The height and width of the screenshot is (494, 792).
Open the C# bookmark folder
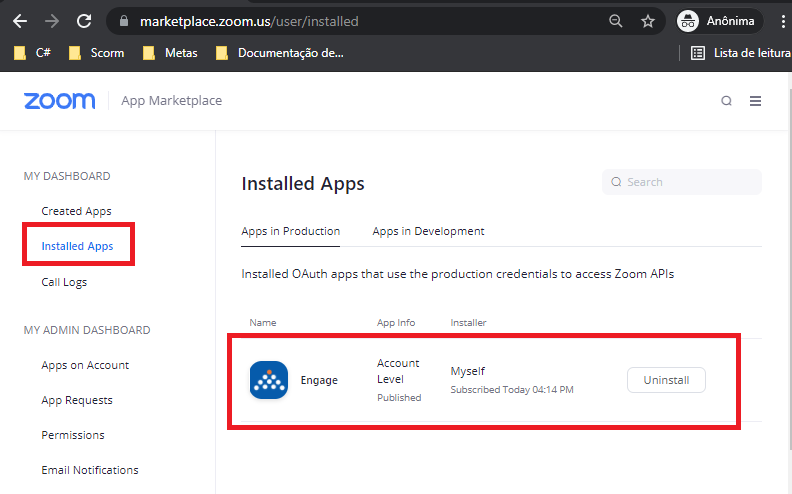point(32,53)
